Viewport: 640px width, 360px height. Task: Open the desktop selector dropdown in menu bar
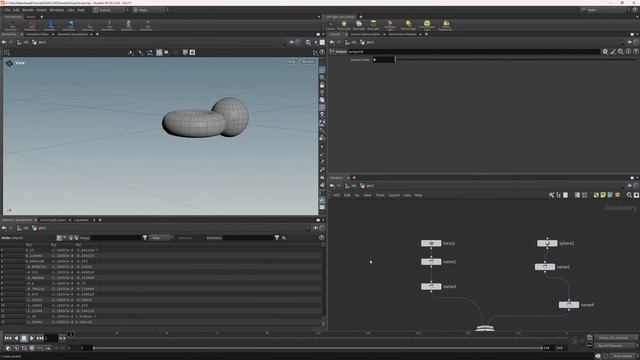(x=109, y=10)
